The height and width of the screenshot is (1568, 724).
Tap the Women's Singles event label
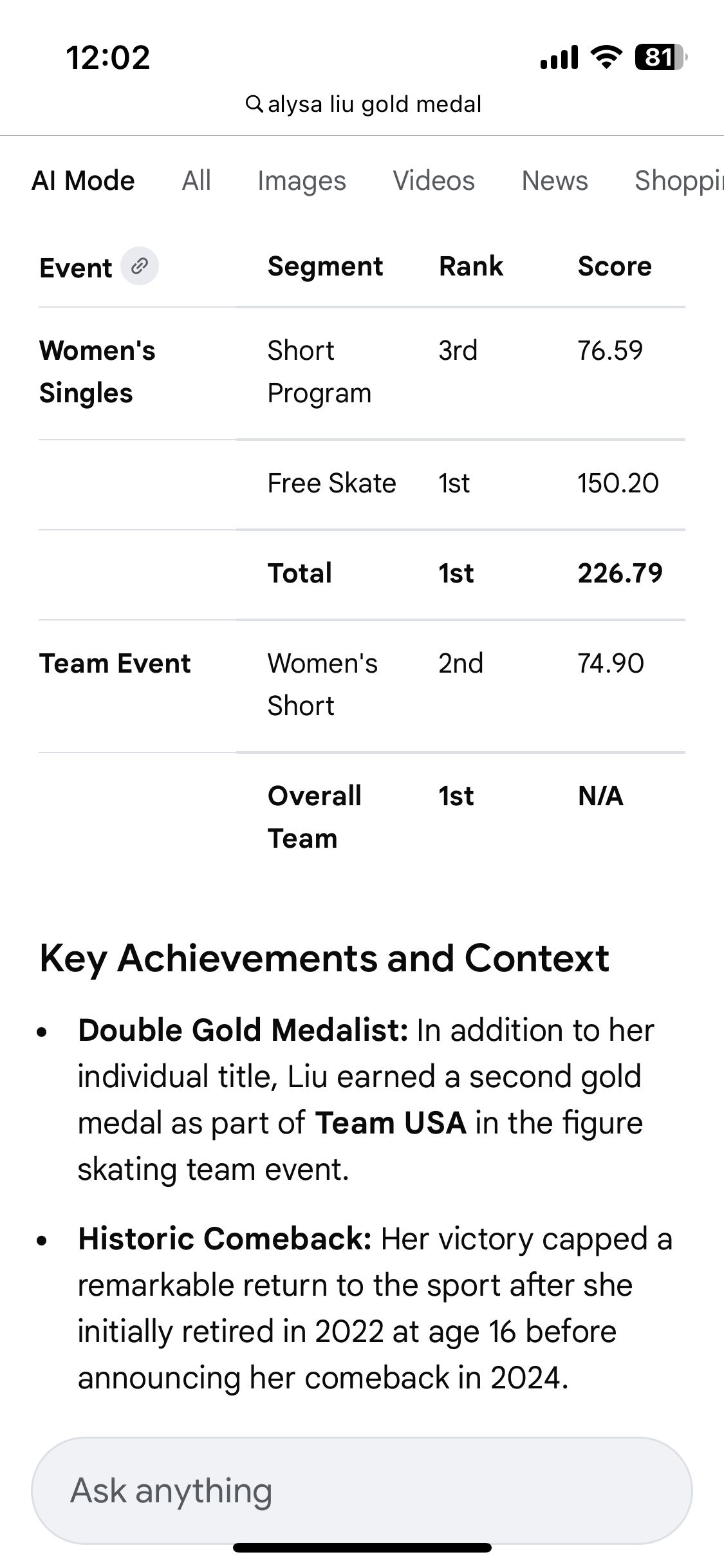(97, 371)
